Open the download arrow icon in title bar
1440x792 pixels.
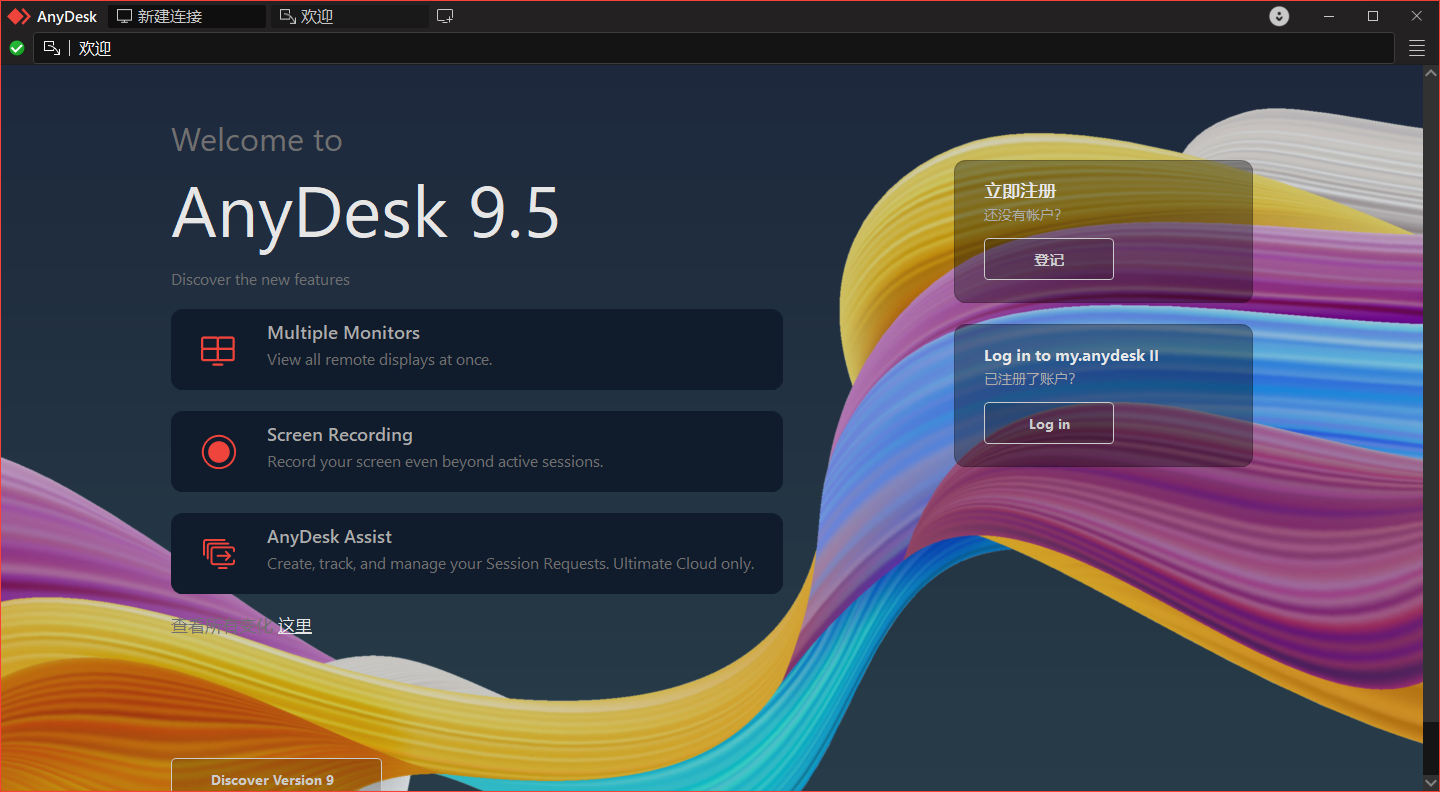pos(1279,16)
